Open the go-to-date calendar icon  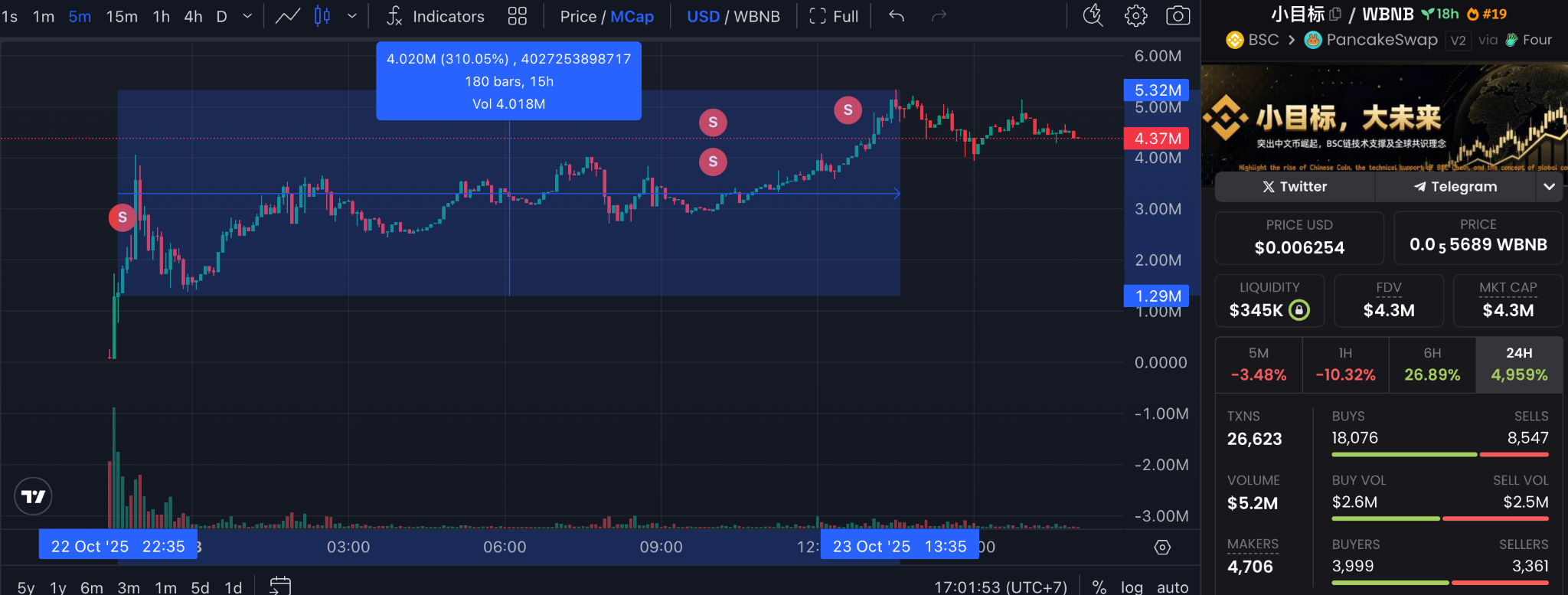[280, 586]
